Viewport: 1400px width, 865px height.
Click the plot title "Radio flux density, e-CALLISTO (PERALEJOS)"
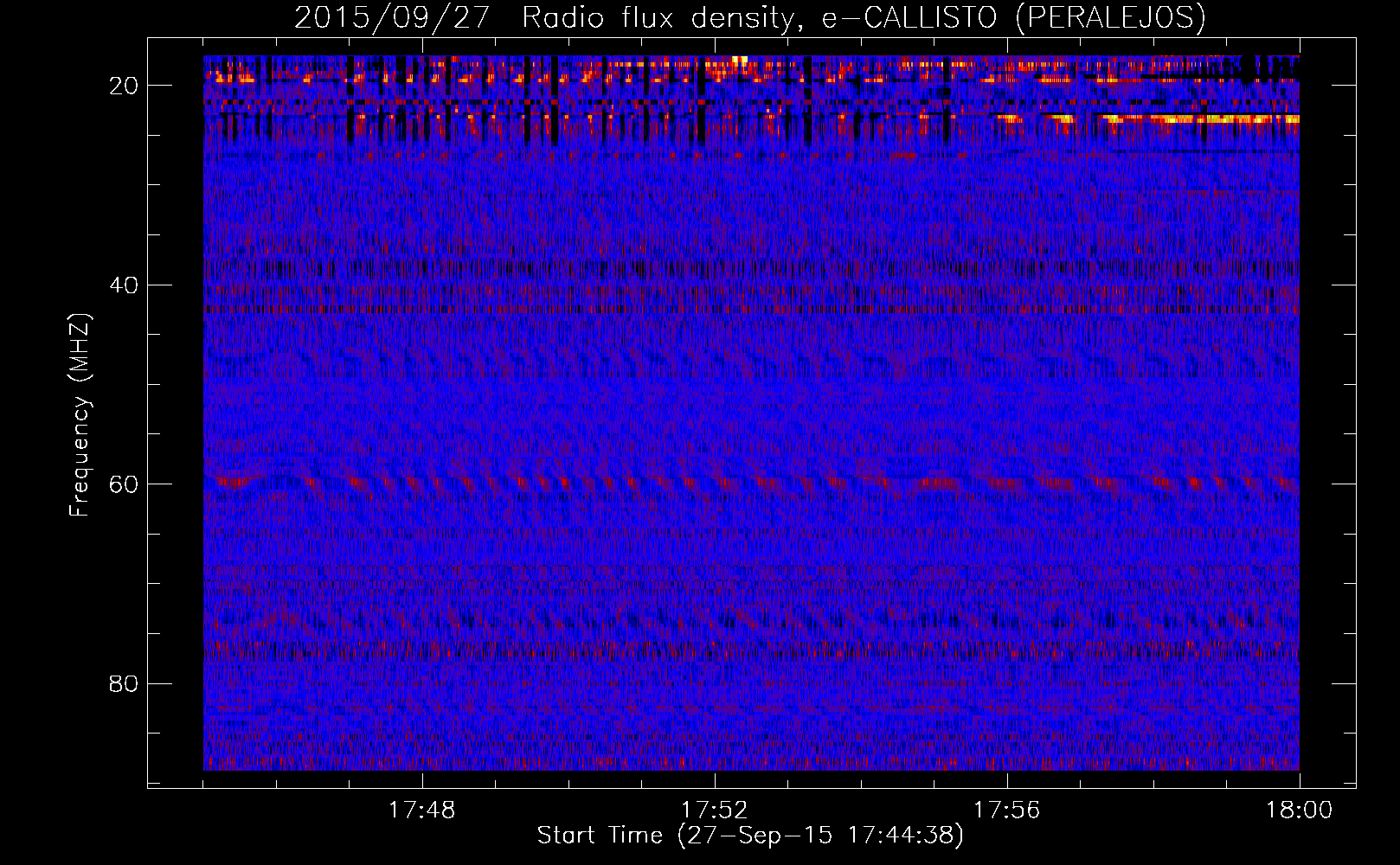click(x=864, y=17)
